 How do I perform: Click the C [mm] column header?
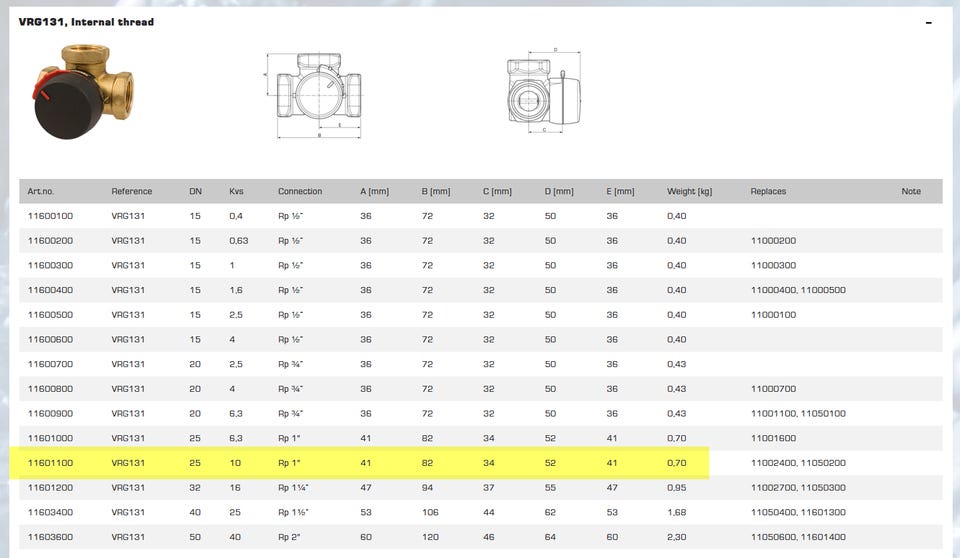coord(497,191)
